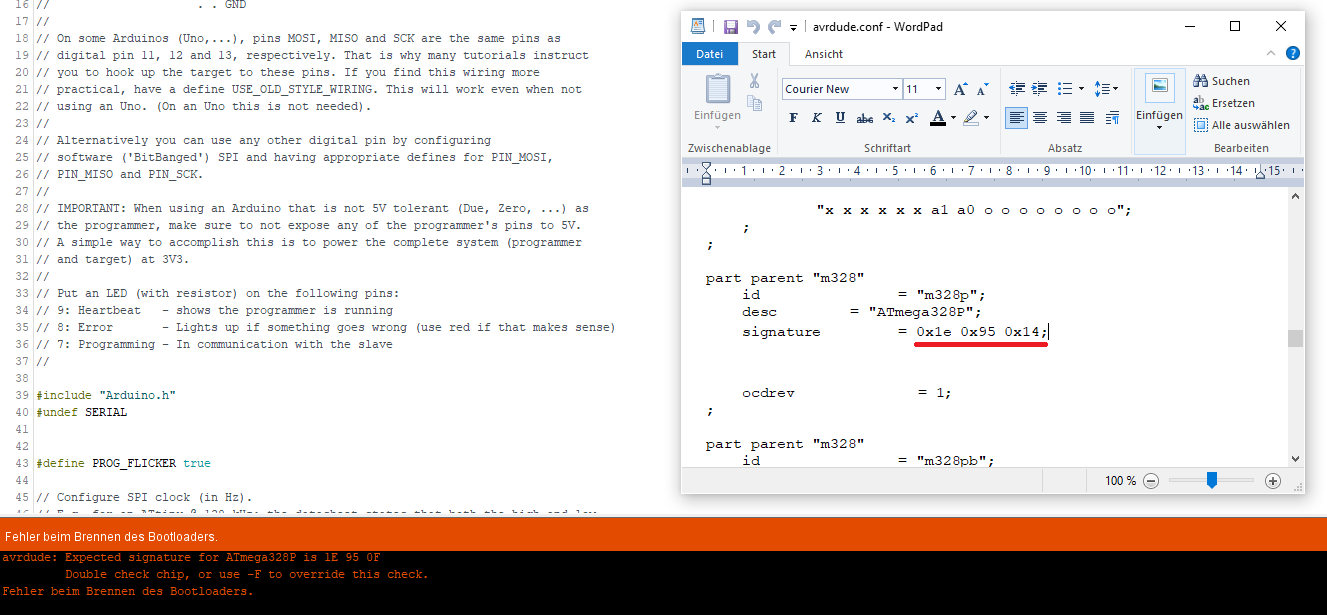Toggle strikethrough formatting
This screenshot has width=1327, height=615.
865,118
